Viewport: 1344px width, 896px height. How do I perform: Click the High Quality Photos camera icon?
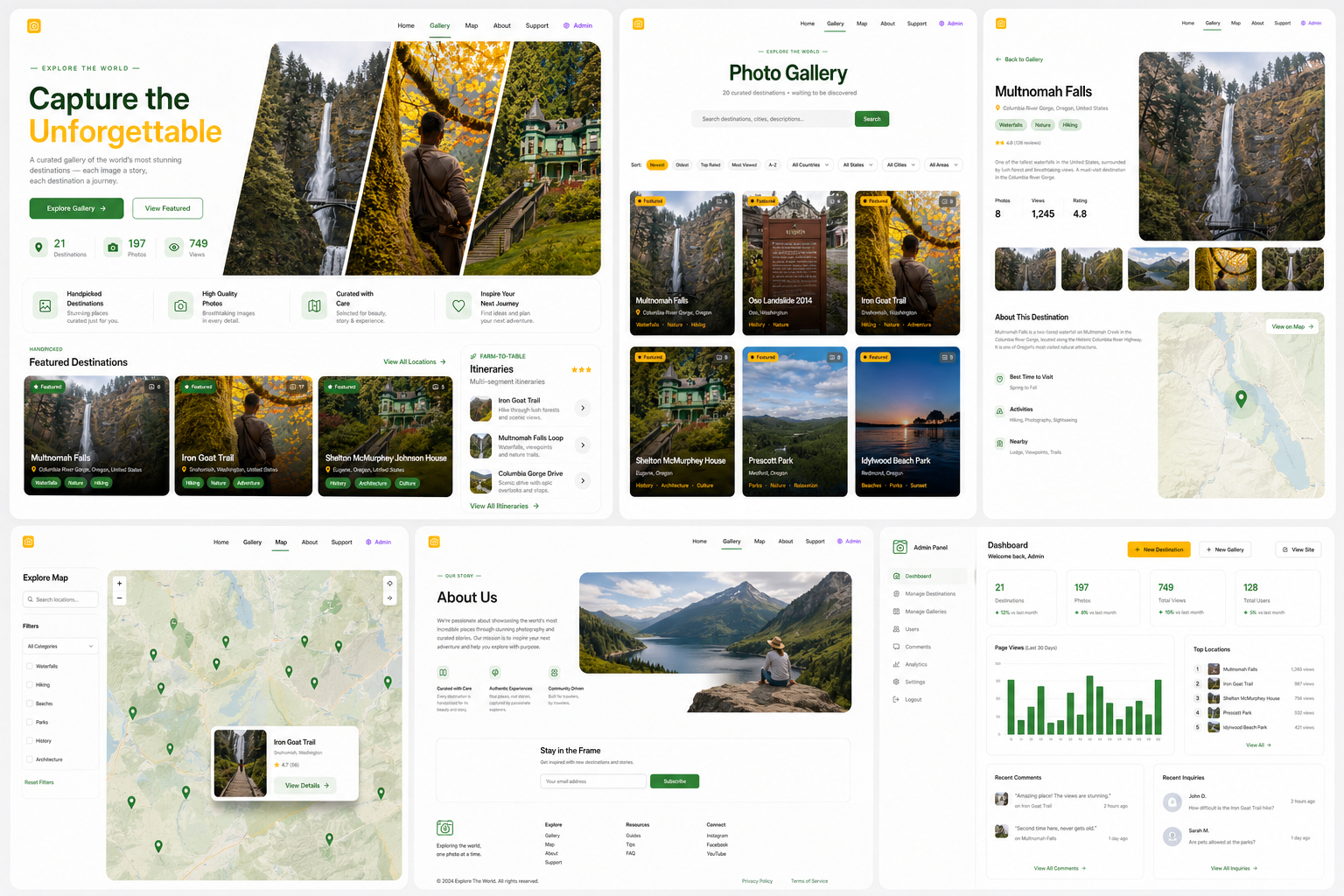pyautogui.click(x=180, y=306)
